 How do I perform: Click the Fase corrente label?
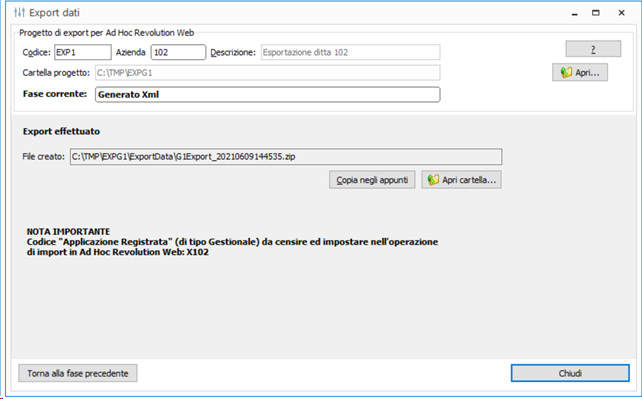tap(55, 94)
